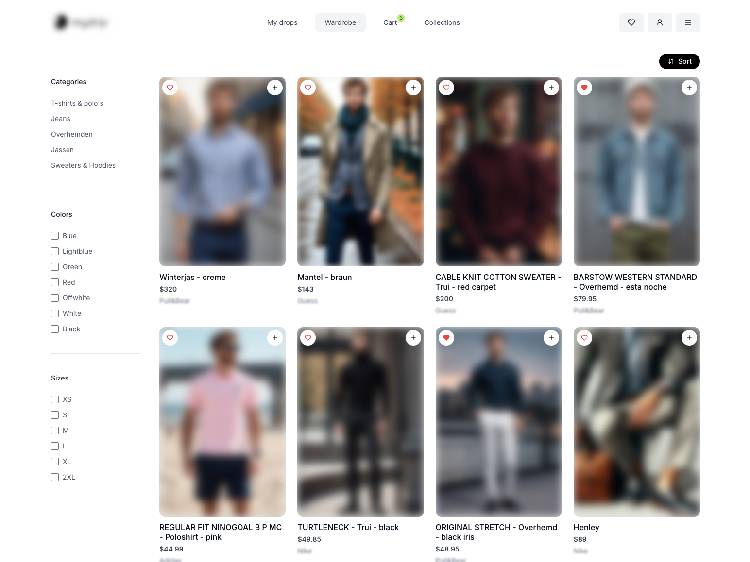Go to the My drops tab
This screenshot has width=750, height=562.
click(282, 22)
